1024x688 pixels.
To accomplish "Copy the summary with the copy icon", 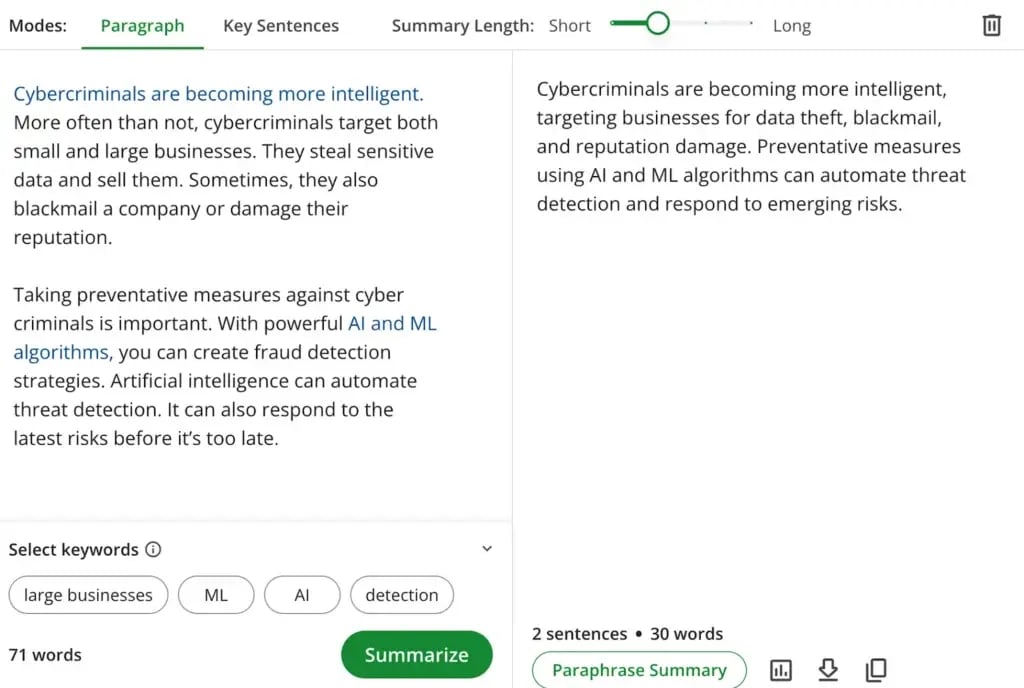I will [875, 670].
